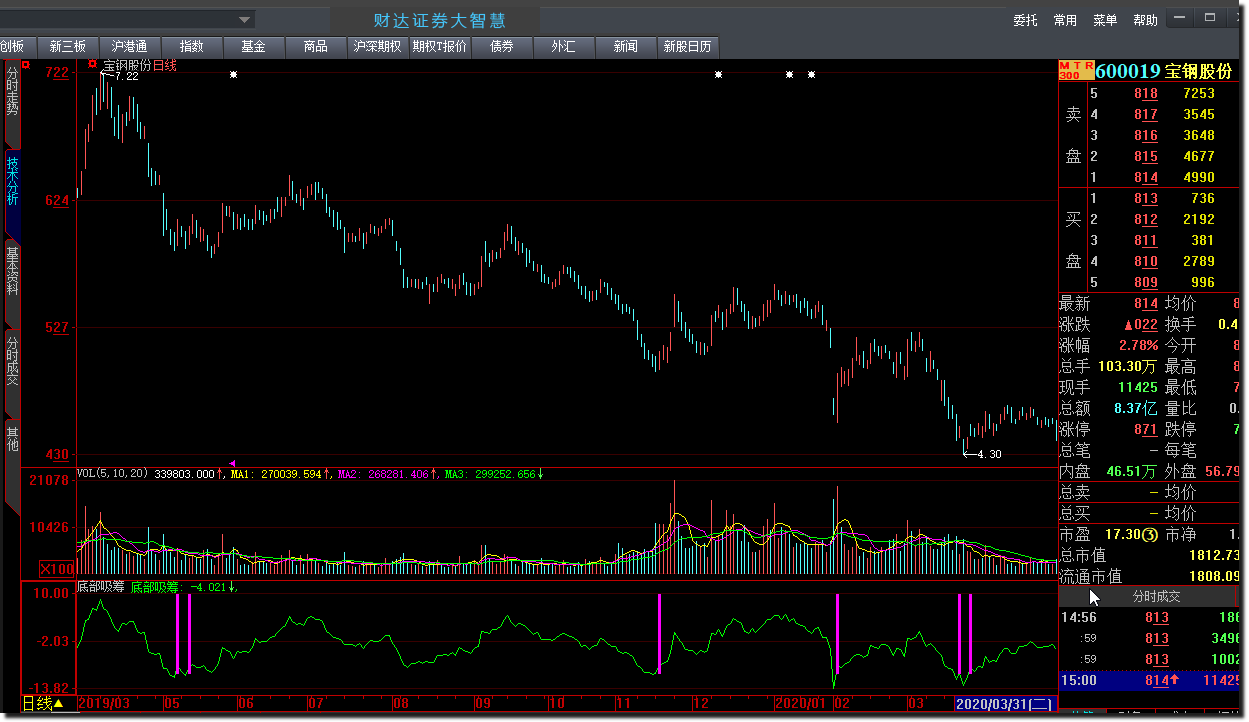Screen dimensions: 1249x722
Task: Click the second white info marker above chart
Action: pyautogui.click(x=718, y=74)
